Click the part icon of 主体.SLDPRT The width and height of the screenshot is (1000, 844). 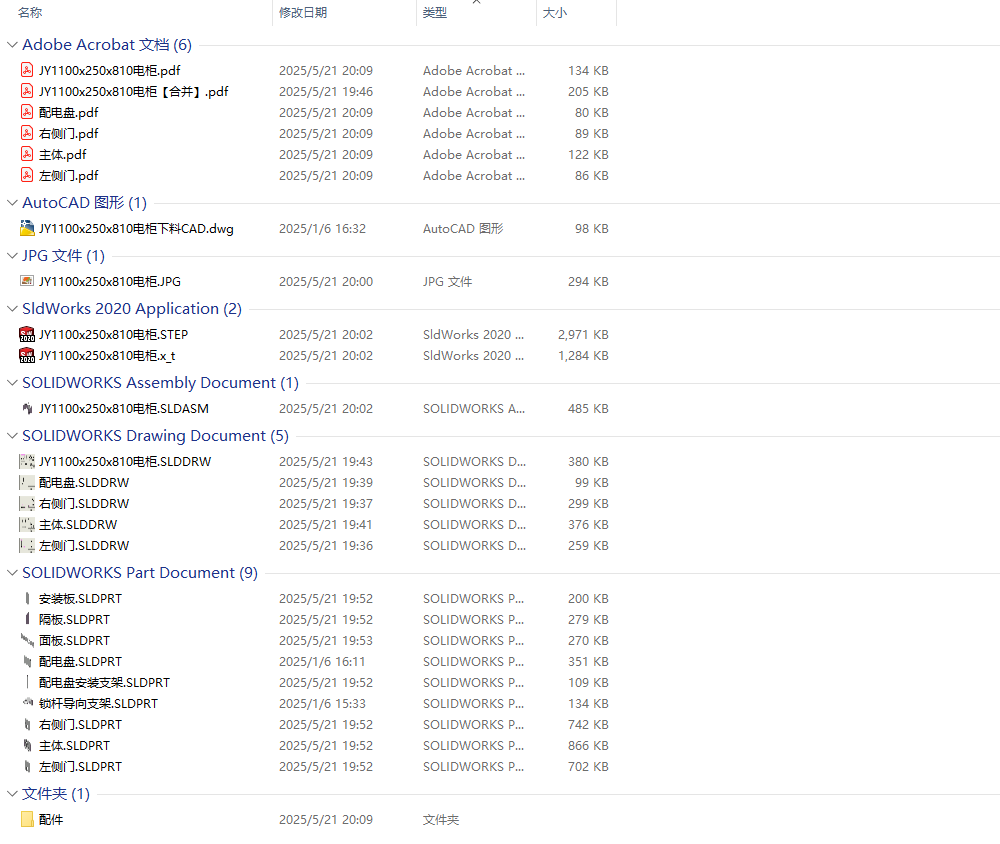pyautogui.click(x=27, y=746)
